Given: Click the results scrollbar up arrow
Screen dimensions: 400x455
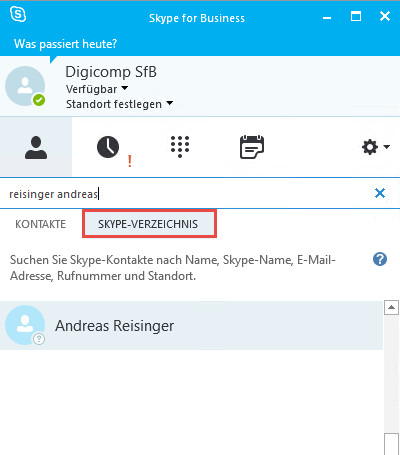Looking at the screenshot, I should (391, 307).
